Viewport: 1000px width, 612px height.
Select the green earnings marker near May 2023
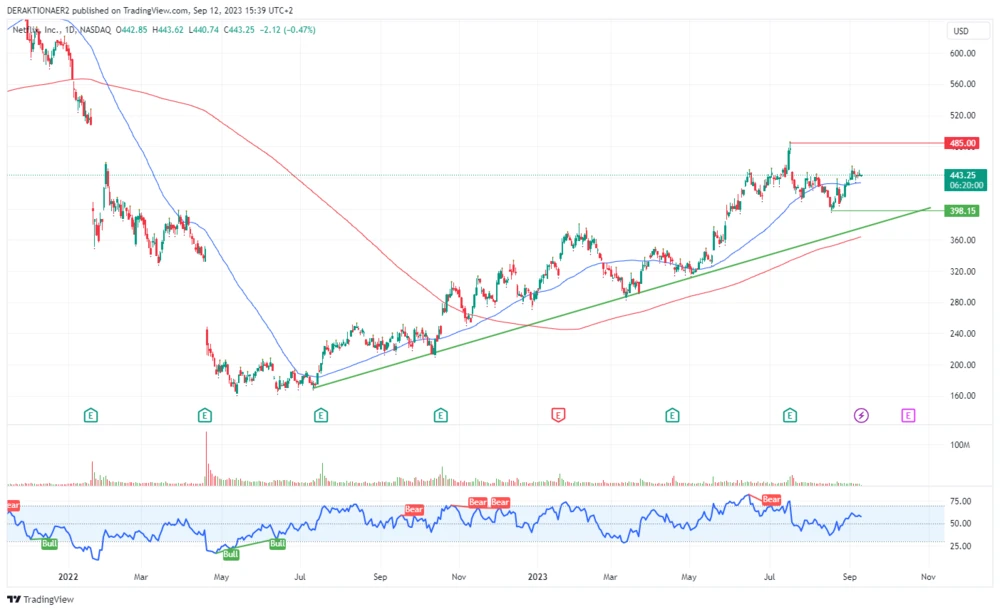pos(672,414)
